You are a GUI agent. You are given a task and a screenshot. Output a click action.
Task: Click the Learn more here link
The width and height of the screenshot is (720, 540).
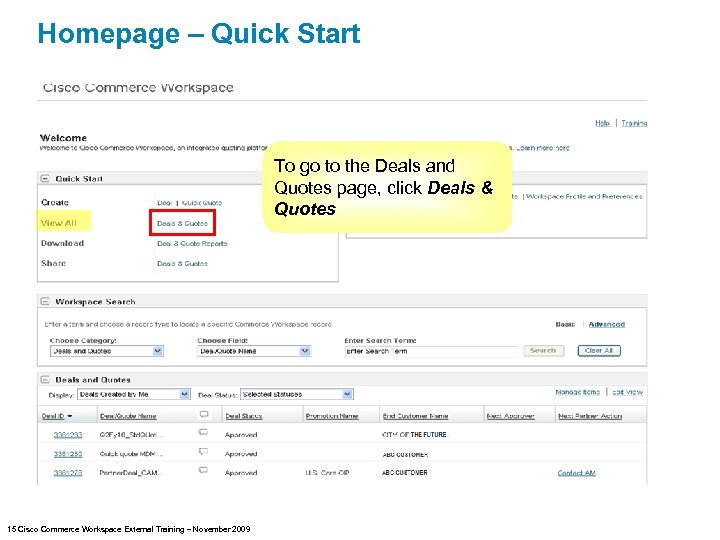coord(543,148)
